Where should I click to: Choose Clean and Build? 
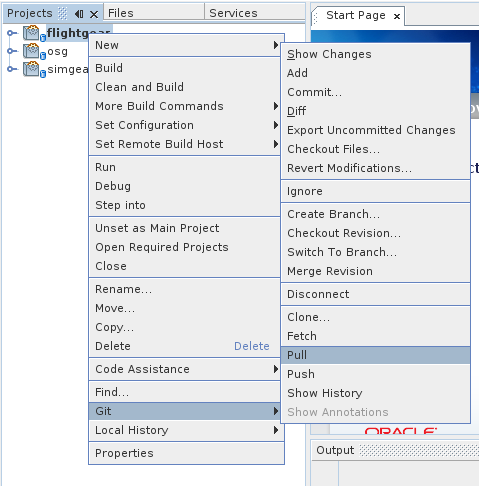click(x=184, y=87)
